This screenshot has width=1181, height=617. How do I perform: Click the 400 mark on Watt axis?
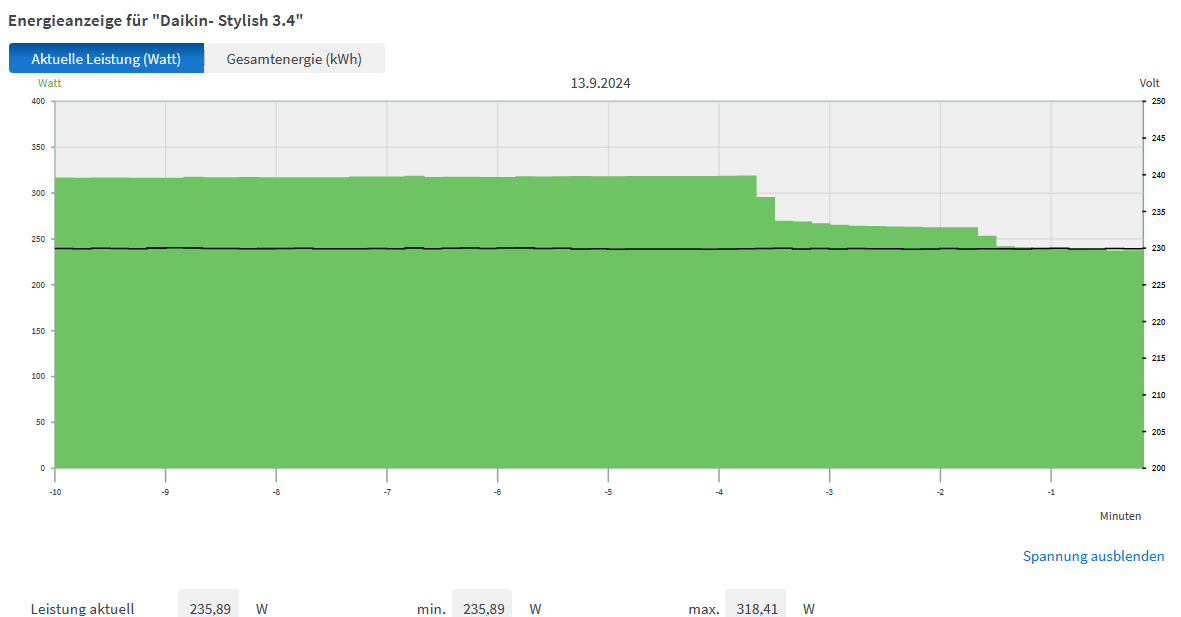click(38, 101)
